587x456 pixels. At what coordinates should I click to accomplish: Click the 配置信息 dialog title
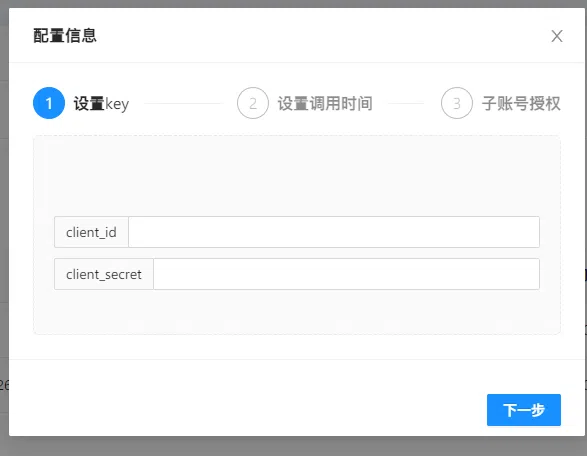tap(65, 36)
